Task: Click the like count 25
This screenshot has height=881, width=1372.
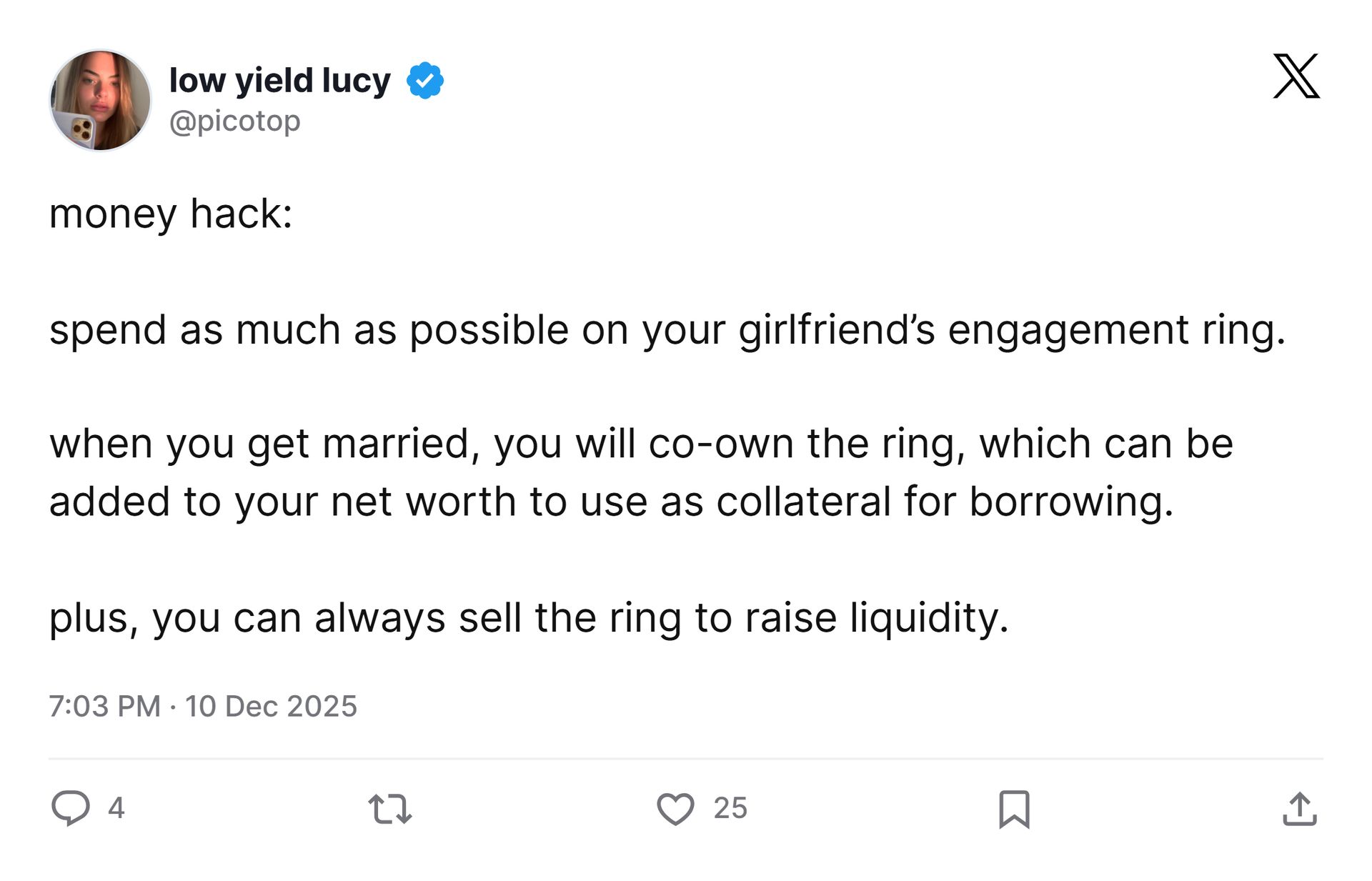Action: click(730, 808)
